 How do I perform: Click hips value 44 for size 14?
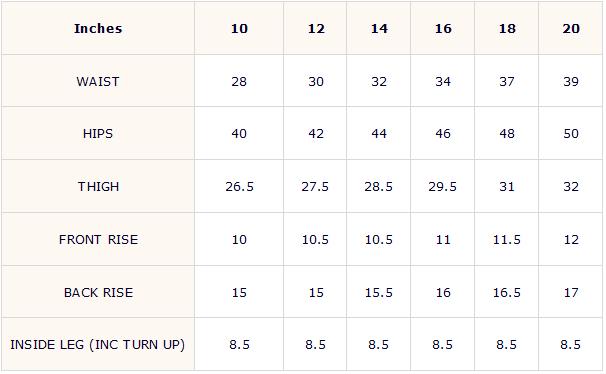click(379, 134)
